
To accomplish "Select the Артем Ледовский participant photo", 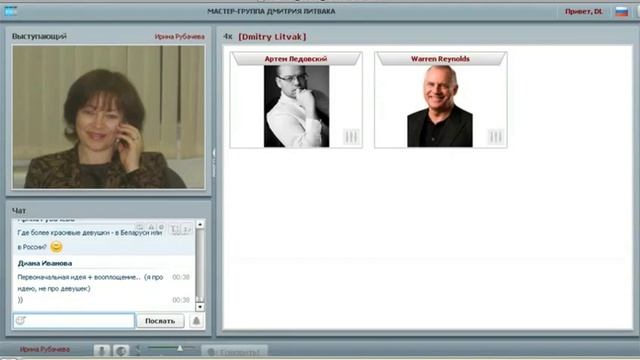I will tap(296, 106).
